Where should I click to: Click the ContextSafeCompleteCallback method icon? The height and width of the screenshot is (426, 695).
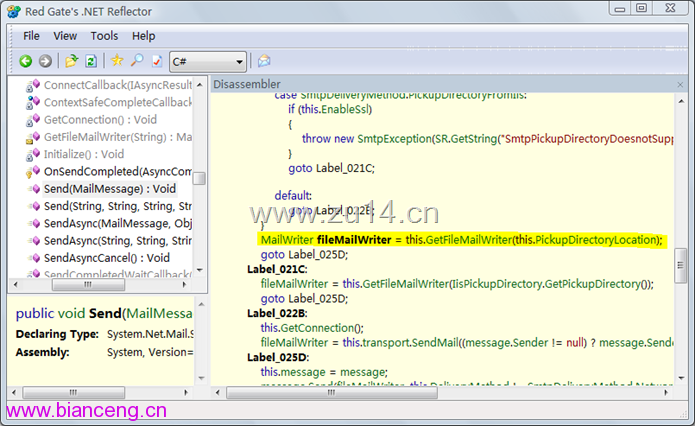[33, 102]
